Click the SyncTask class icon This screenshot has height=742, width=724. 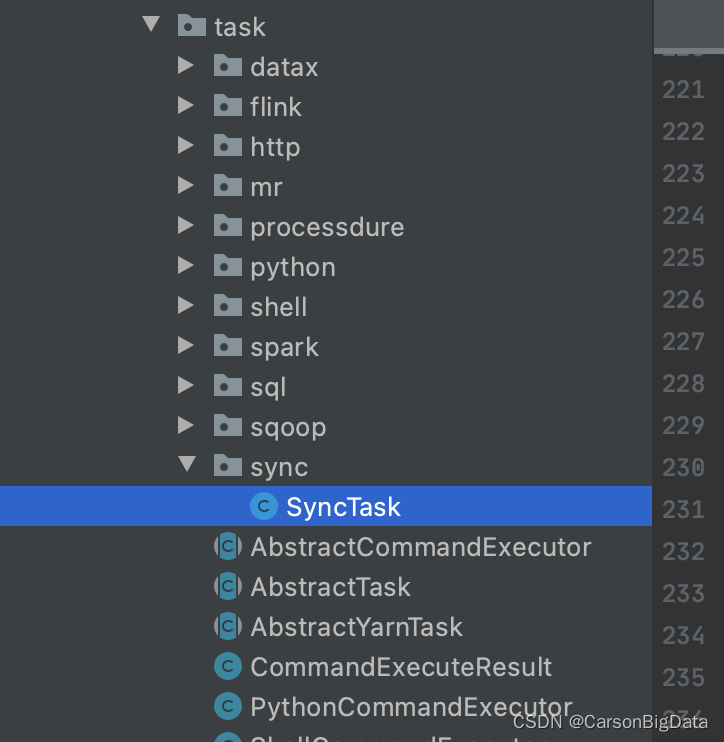pyautogui.click(x=264, y=506)
